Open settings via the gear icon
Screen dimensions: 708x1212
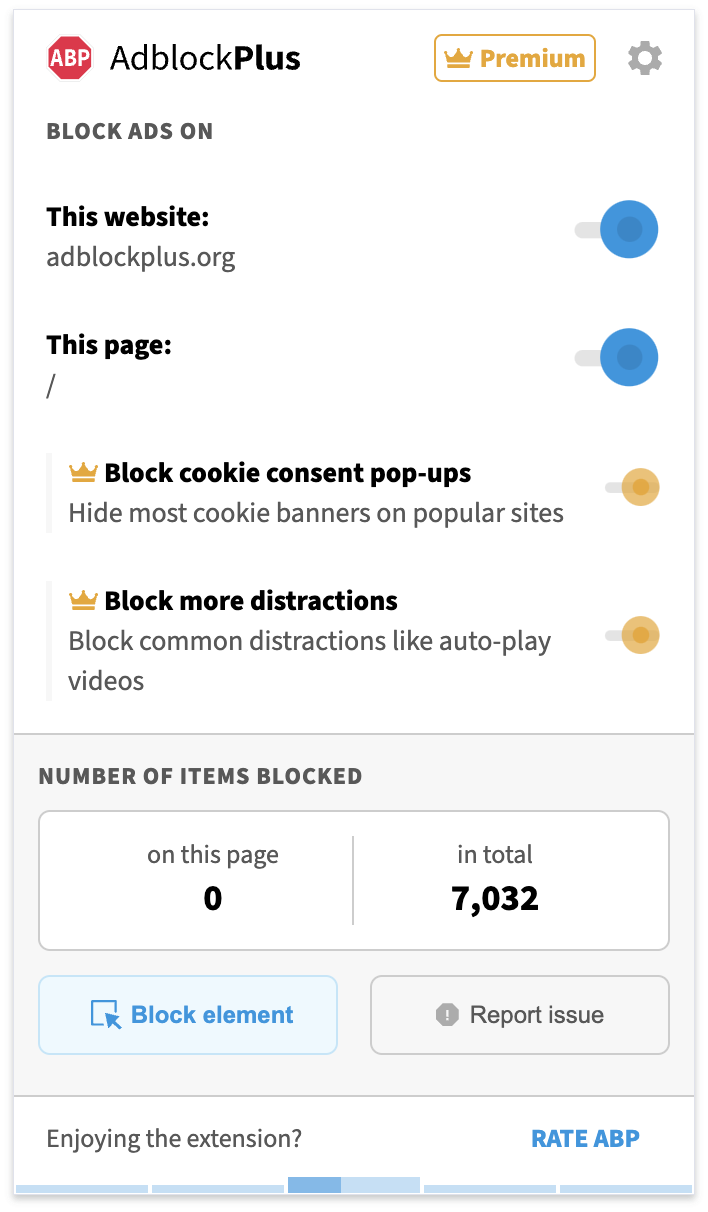(645, 58)
